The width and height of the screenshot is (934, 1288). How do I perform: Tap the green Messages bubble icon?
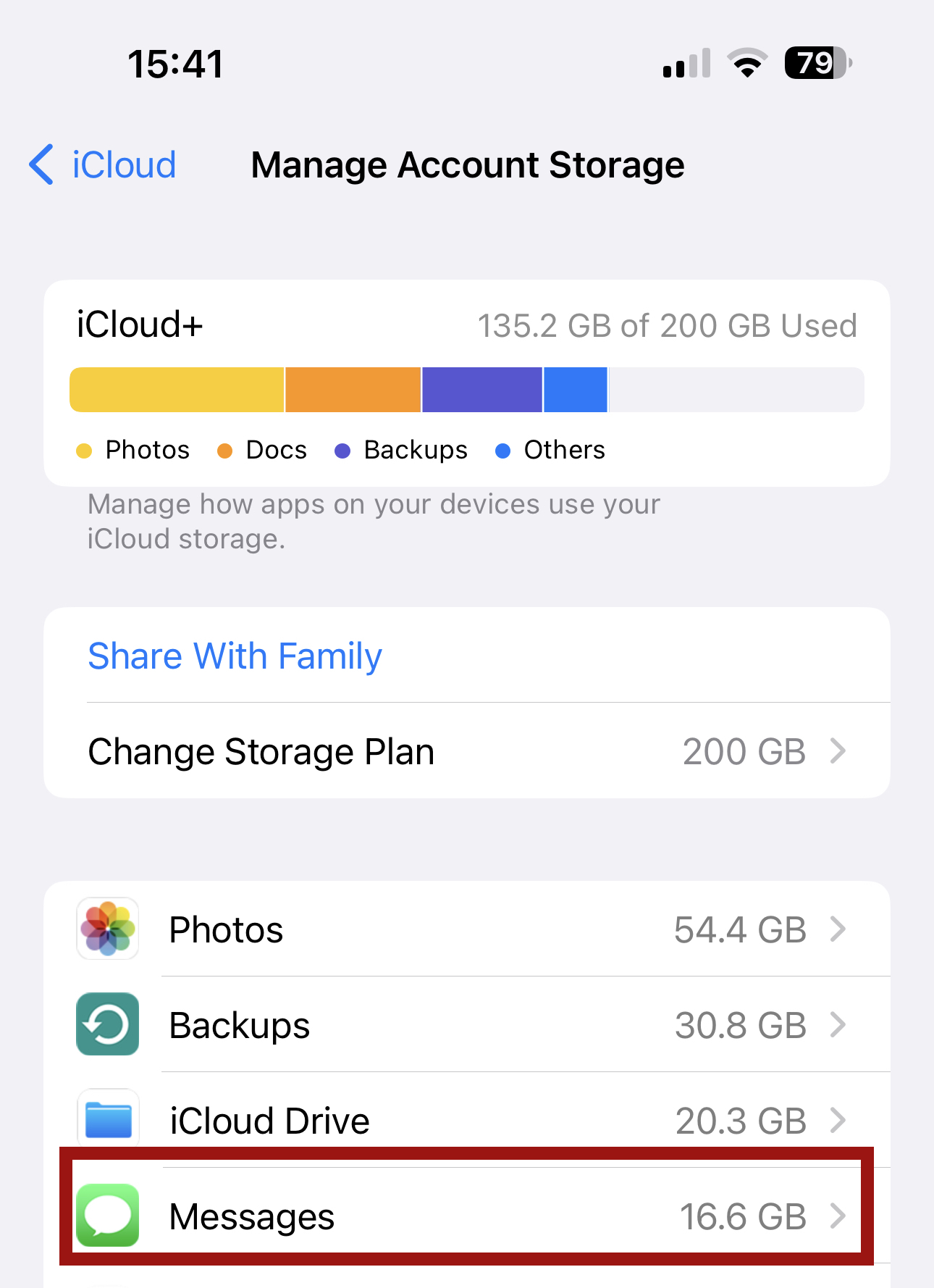point(108,1216)
